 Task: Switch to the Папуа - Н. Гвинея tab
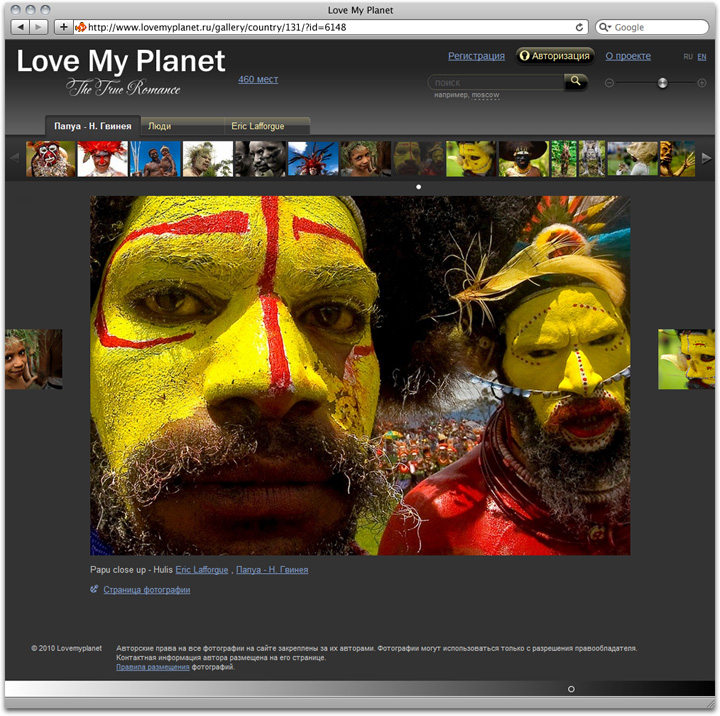point(88,127)
